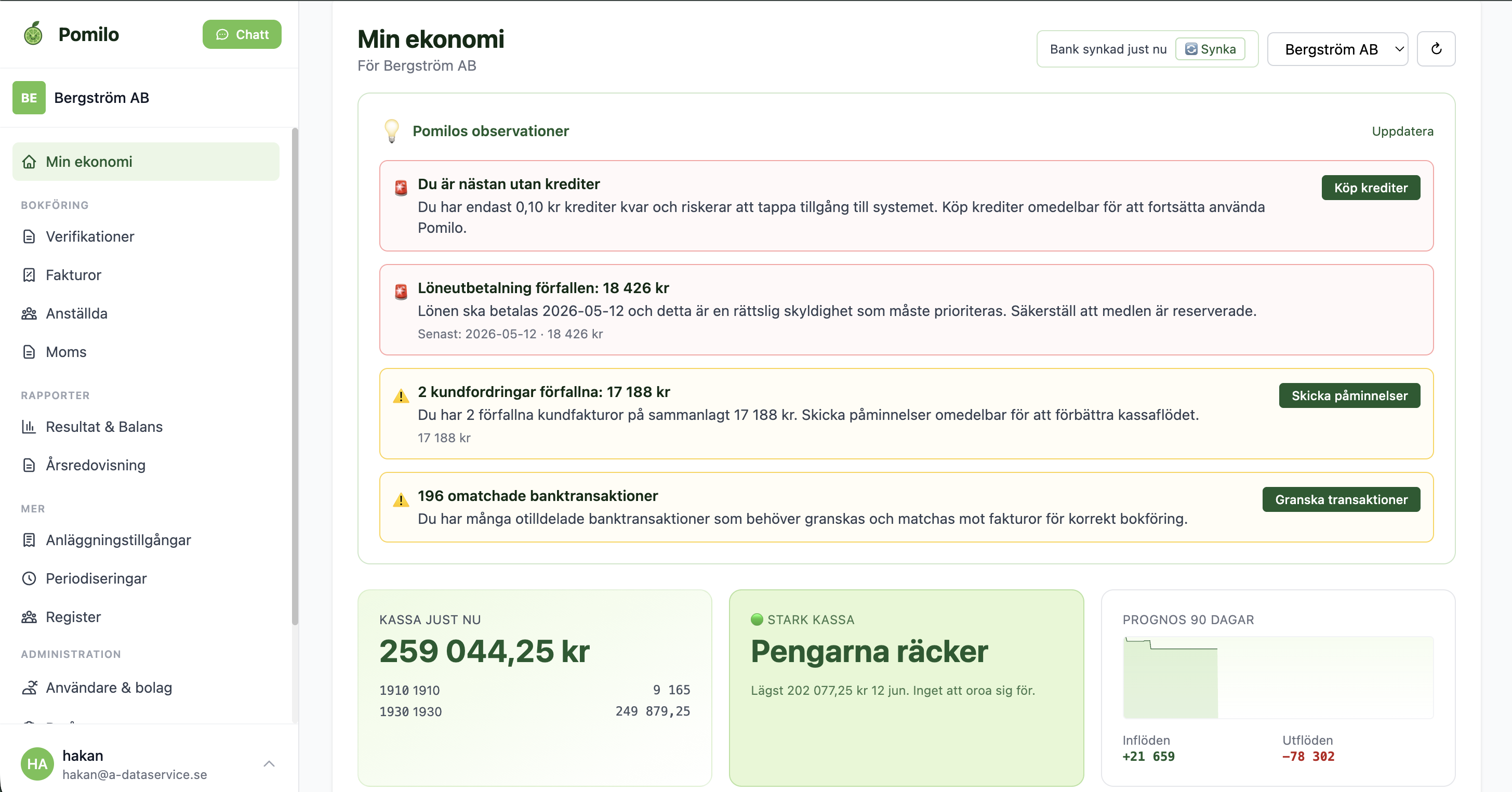This screenshot has width=1512, height=792.
Task: Expand the hakan user menu chevron
Action: point(269,764)
